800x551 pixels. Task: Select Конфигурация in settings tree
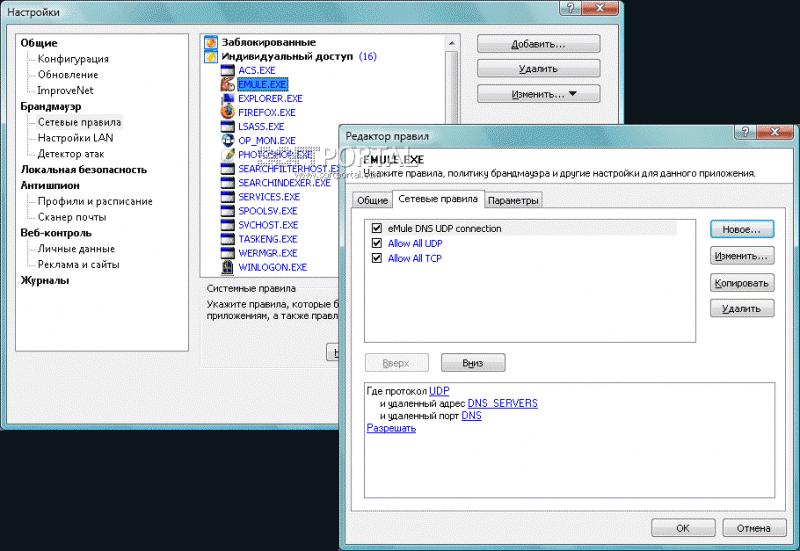click(x=73, y=59)
